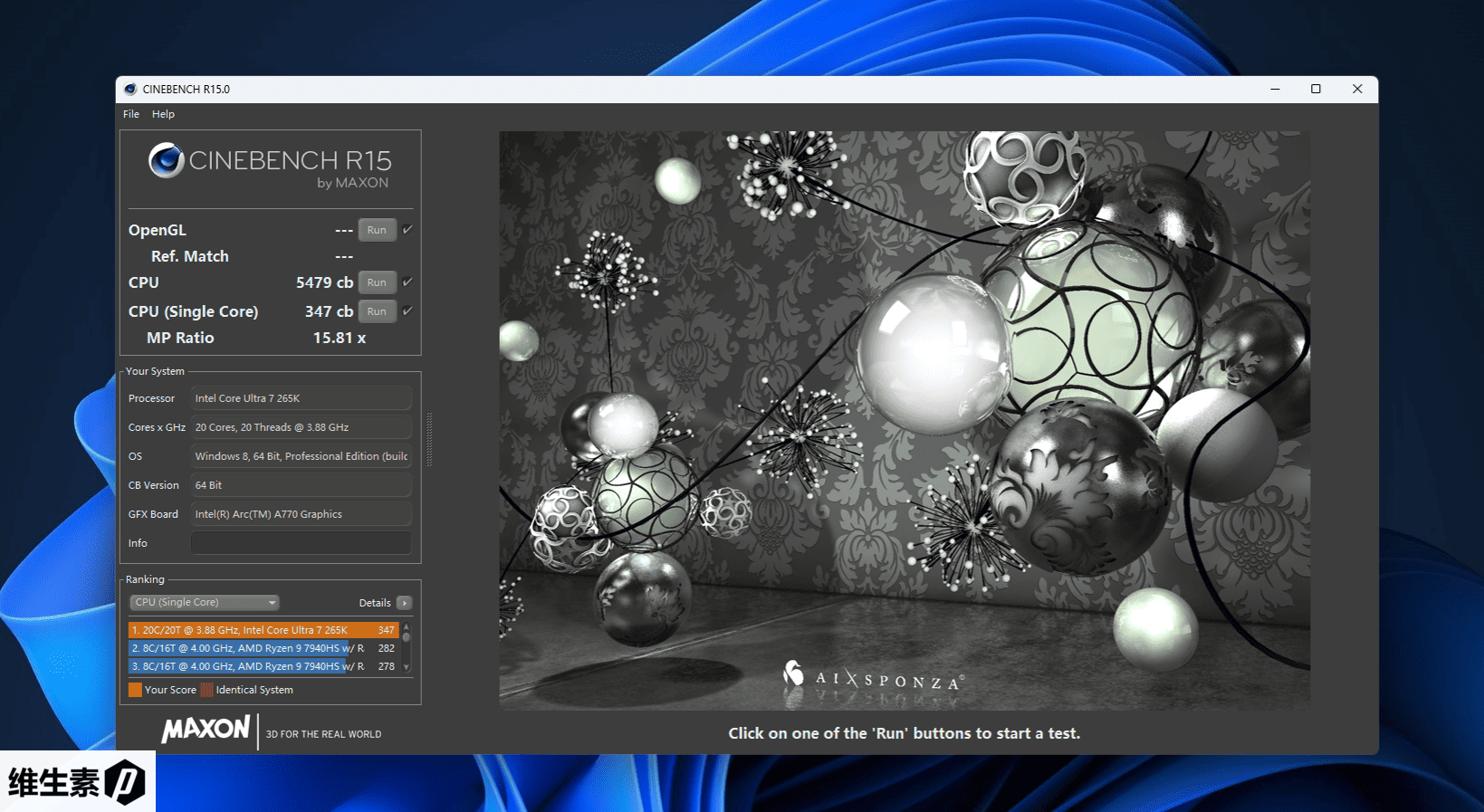Viewport: 1484px width, 812px height.
Task: Toggle the OpenGL test checkbox
Action: point(407,230)
